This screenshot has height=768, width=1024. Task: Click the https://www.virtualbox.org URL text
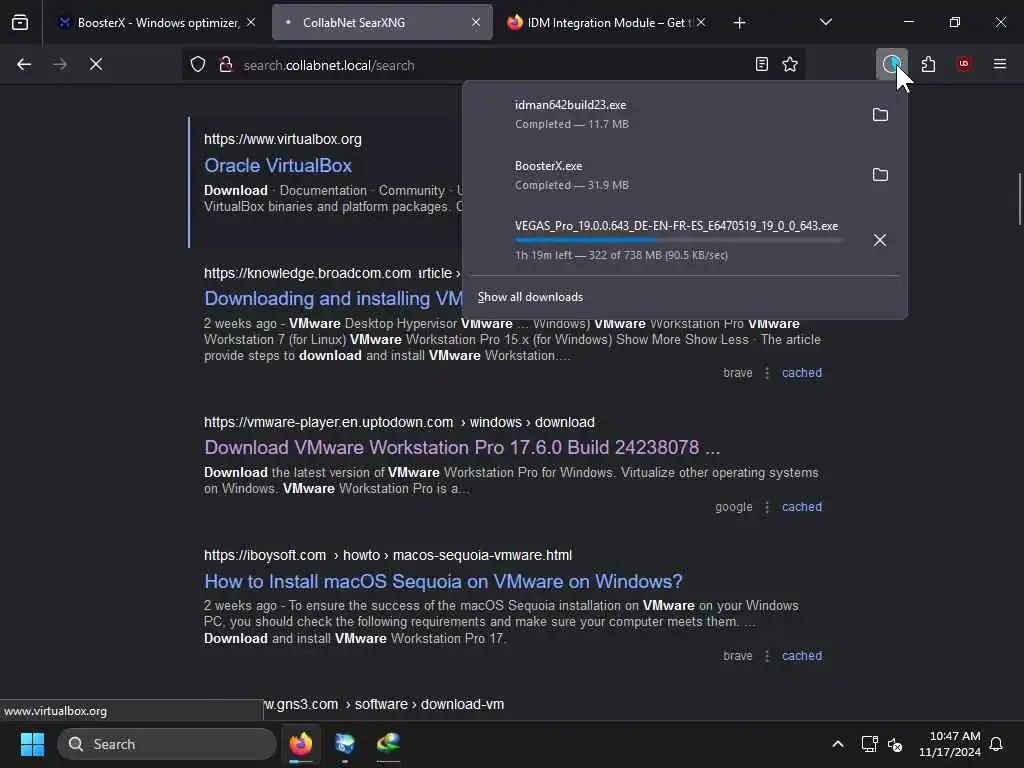(x=283, y=139)
